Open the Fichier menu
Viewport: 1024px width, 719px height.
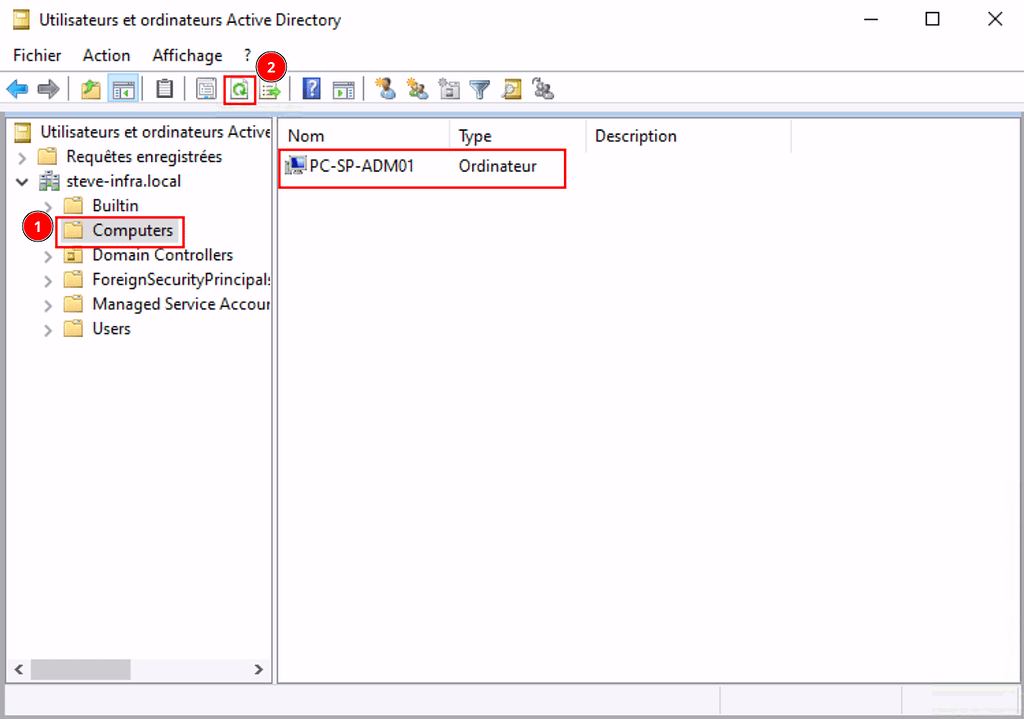[x=37, y=56]
